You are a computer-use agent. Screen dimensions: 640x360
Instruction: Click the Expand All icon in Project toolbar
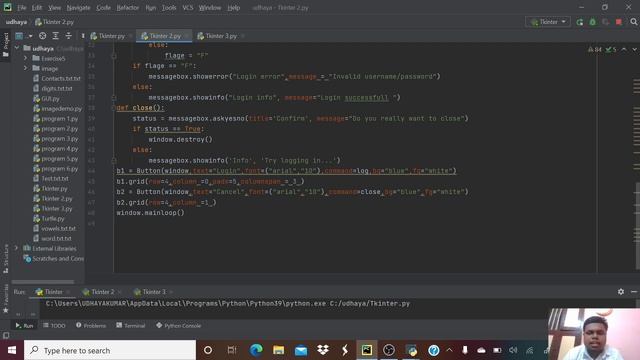point(56,36)
